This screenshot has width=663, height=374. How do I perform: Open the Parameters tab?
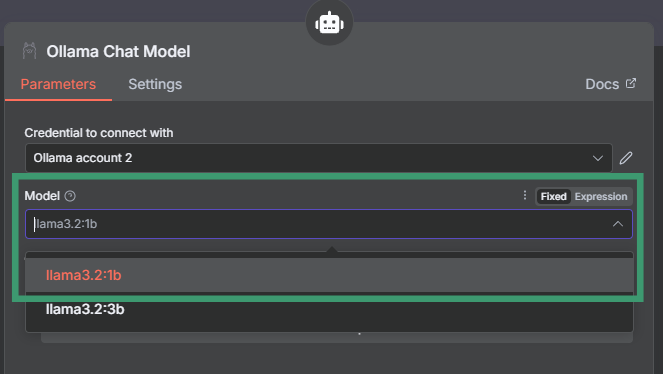(58, 84)
